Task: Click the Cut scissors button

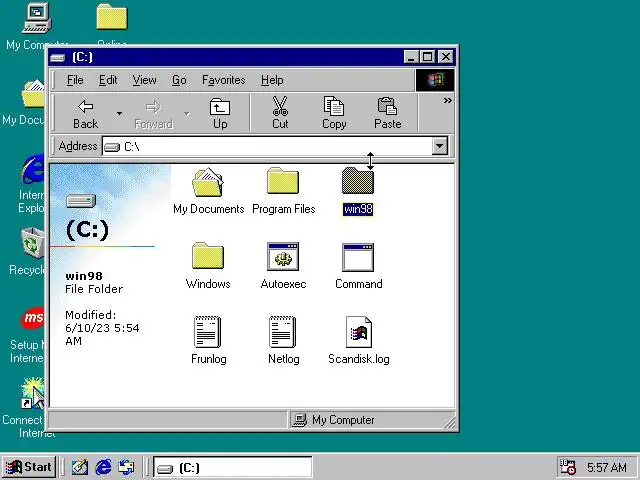Action: [280, 113]
